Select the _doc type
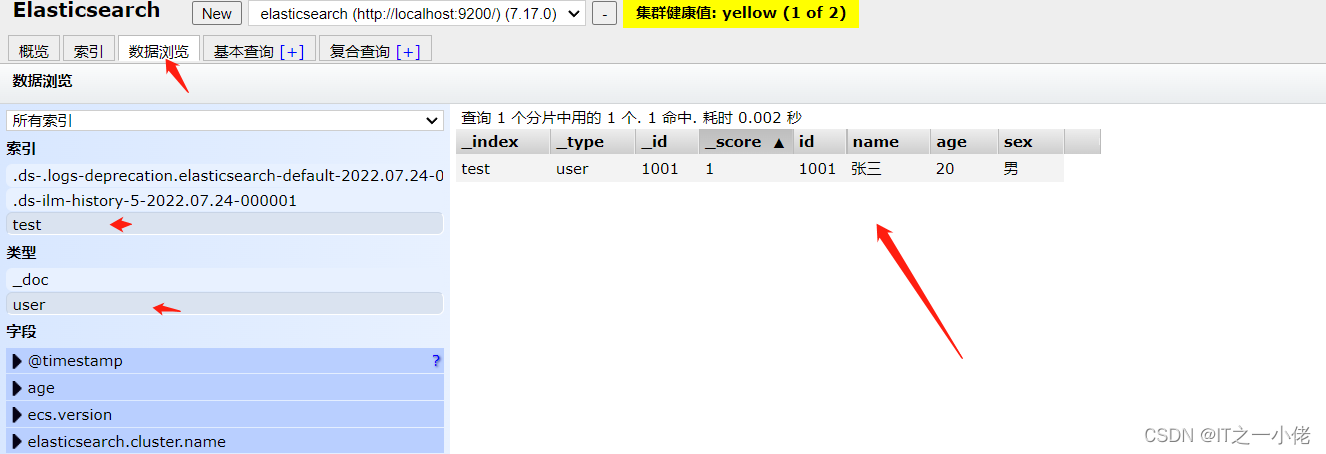This screenshot has width=1326, height=454. click(225, 280)
